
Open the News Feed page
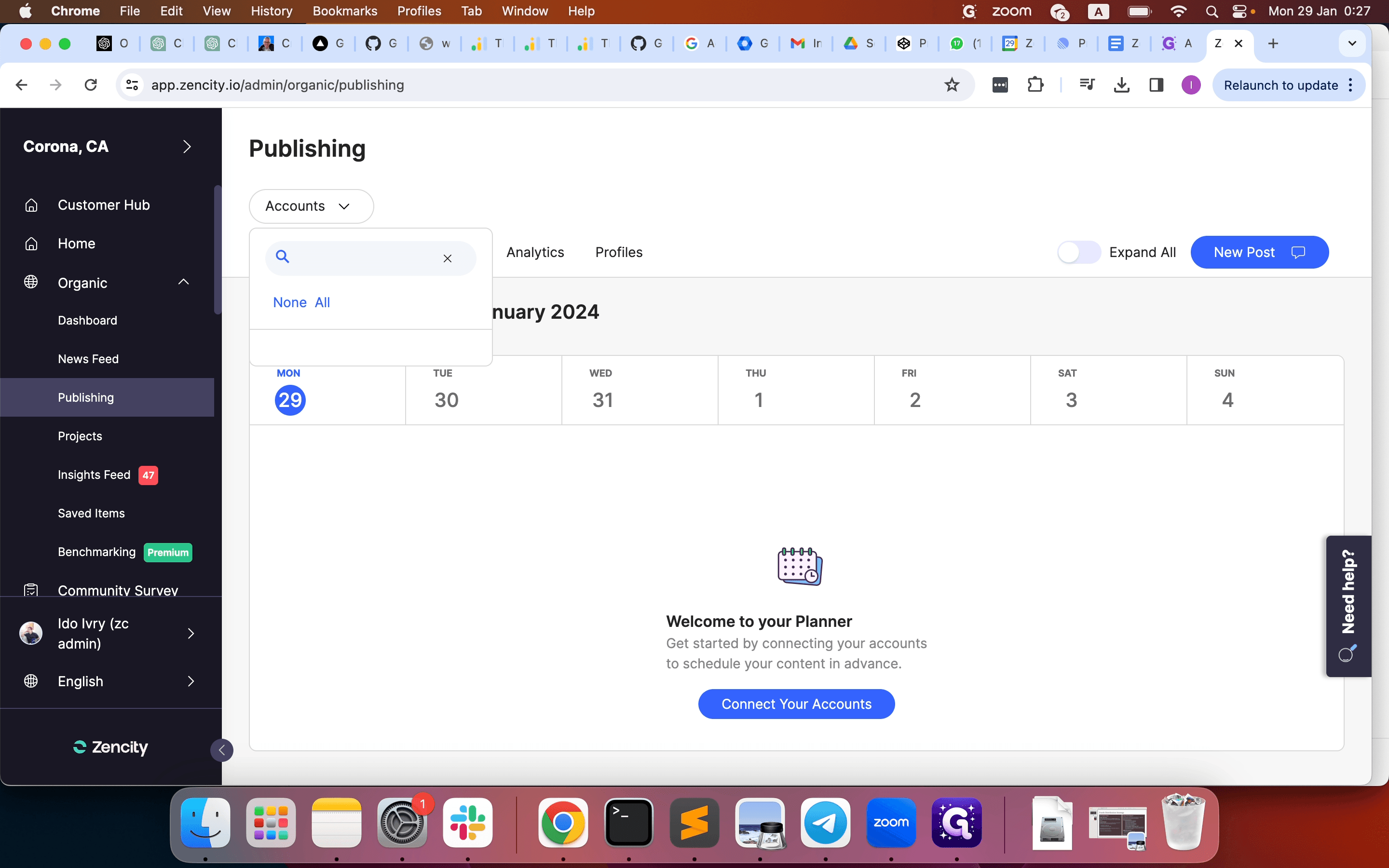[88, 359]
